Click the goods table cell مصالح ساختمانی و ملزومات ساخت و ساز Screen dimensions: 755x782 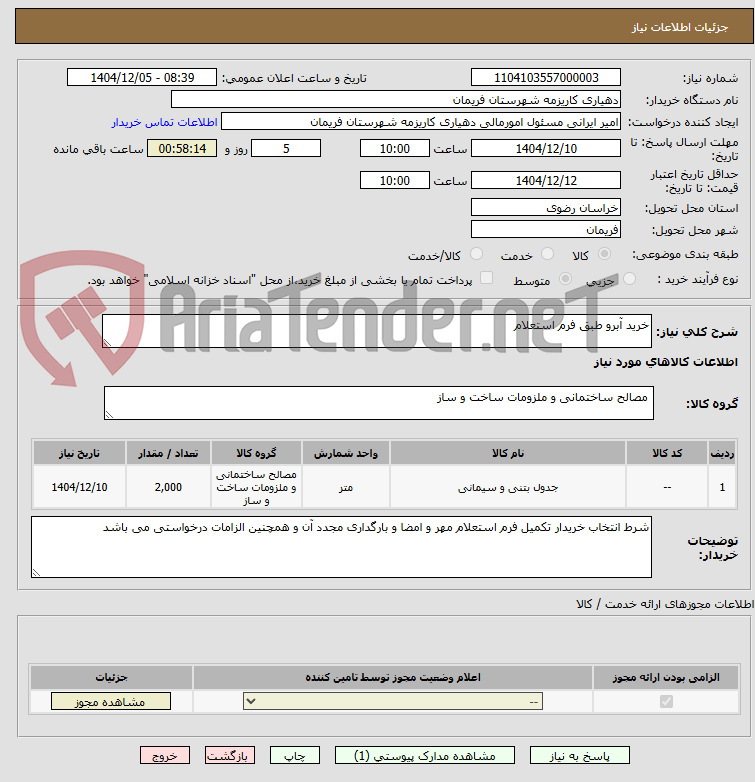256,487
